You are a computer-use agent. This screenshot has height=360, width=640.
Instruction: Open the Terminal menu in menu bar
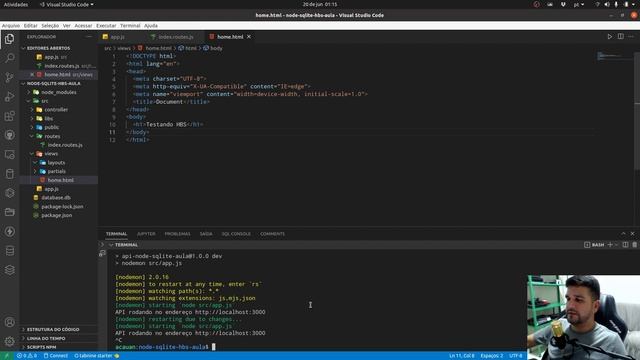click(130, 25)
